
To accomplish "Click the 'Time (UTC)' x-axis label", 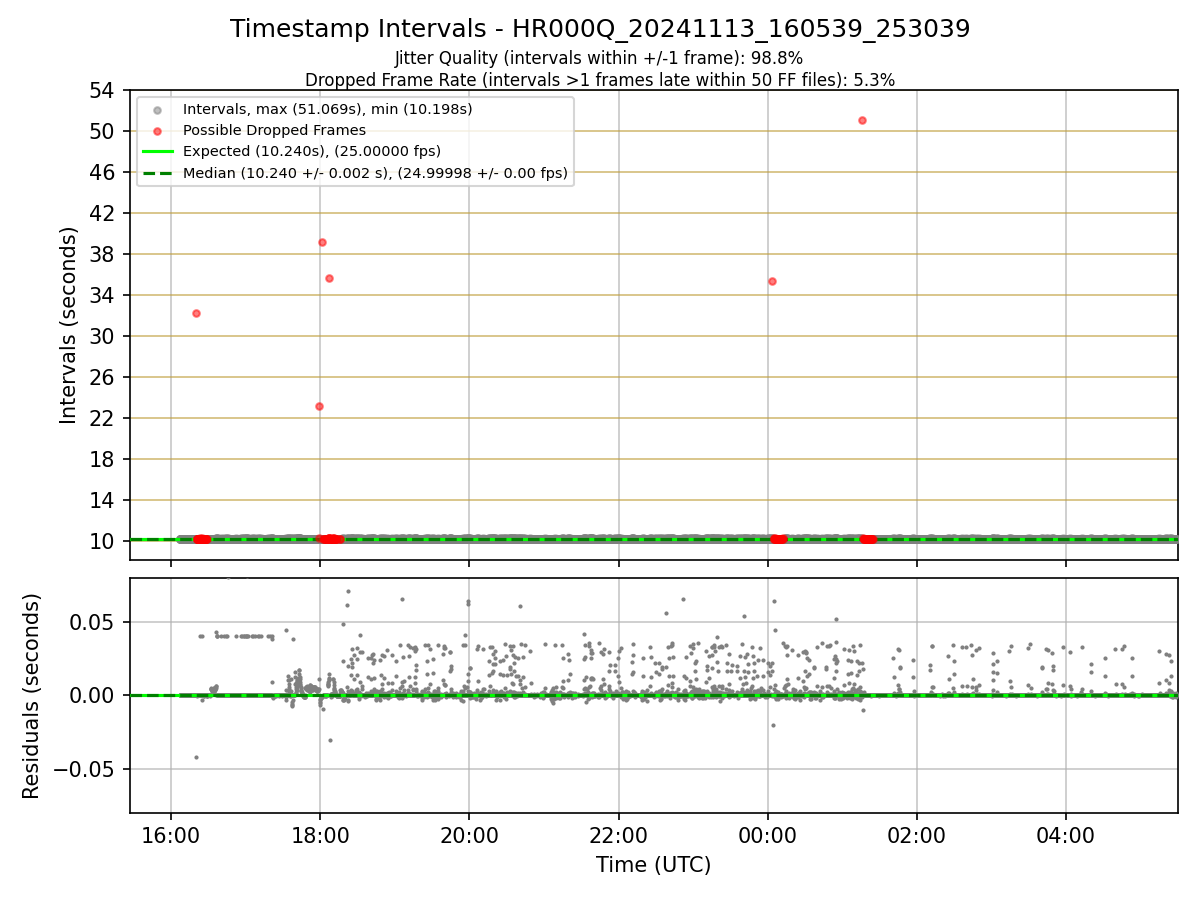I will coord(654,865).
